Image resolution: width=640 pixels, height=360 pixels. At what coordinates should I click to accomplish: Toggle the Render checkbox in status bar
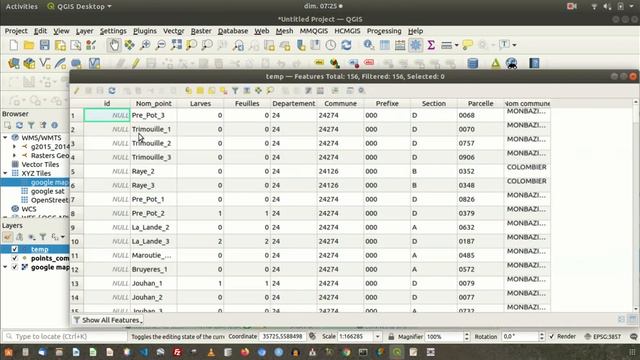point(552,336)
